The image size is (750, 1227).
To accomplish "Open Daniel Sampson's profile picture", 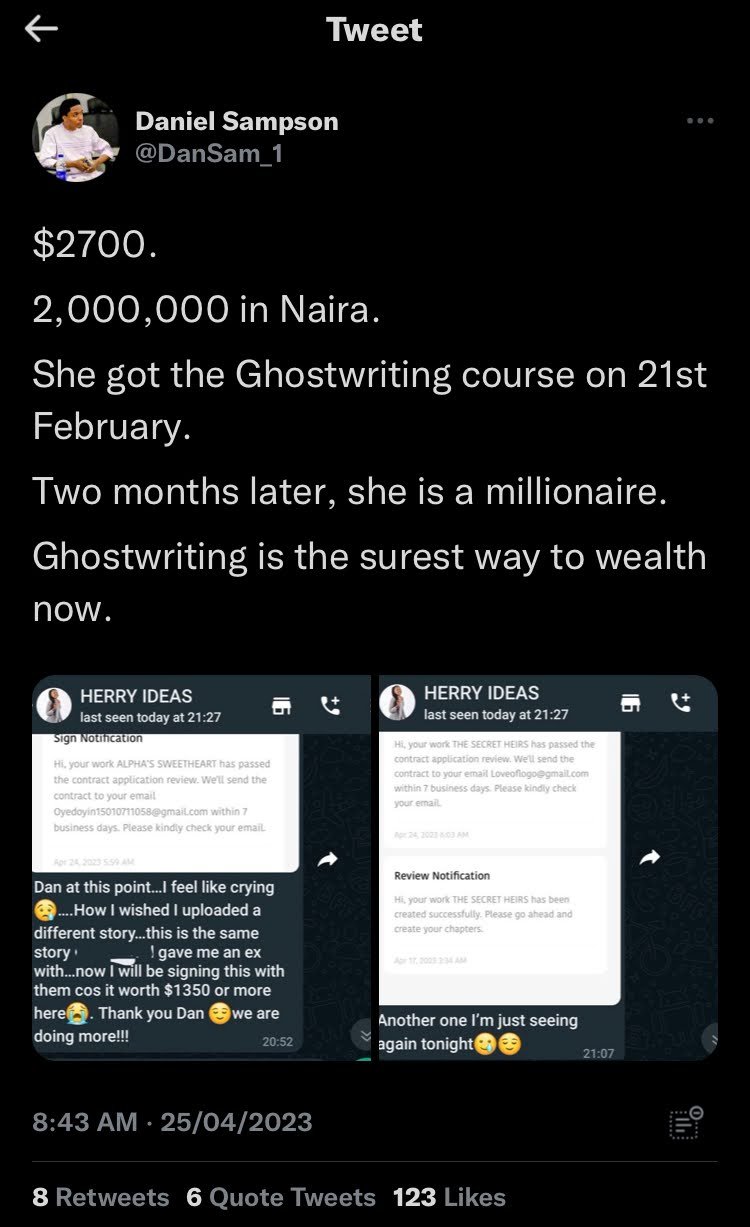I will (76, 137).
